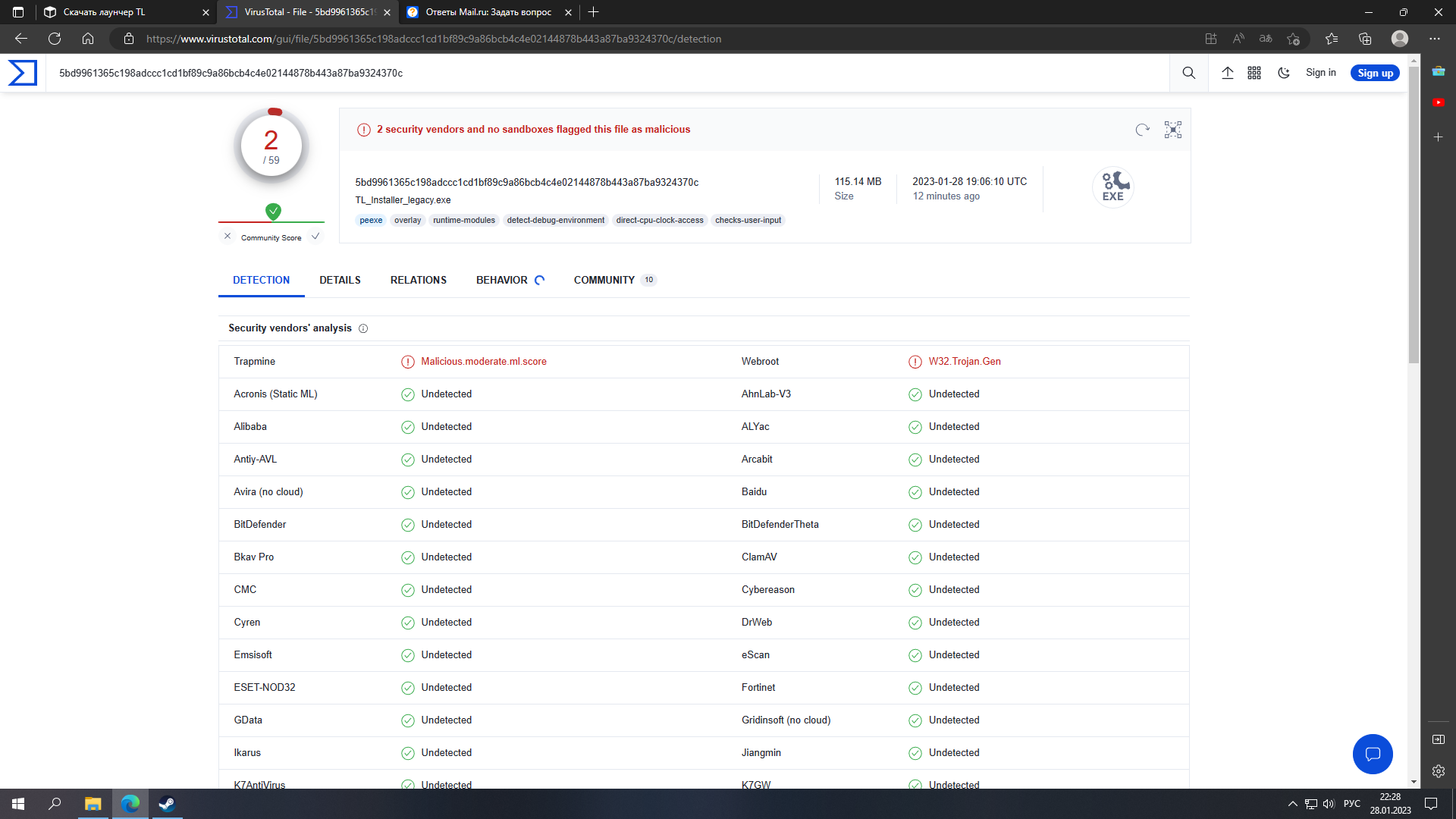Click the browser profile avatar icon

[x=1400, y=39]
